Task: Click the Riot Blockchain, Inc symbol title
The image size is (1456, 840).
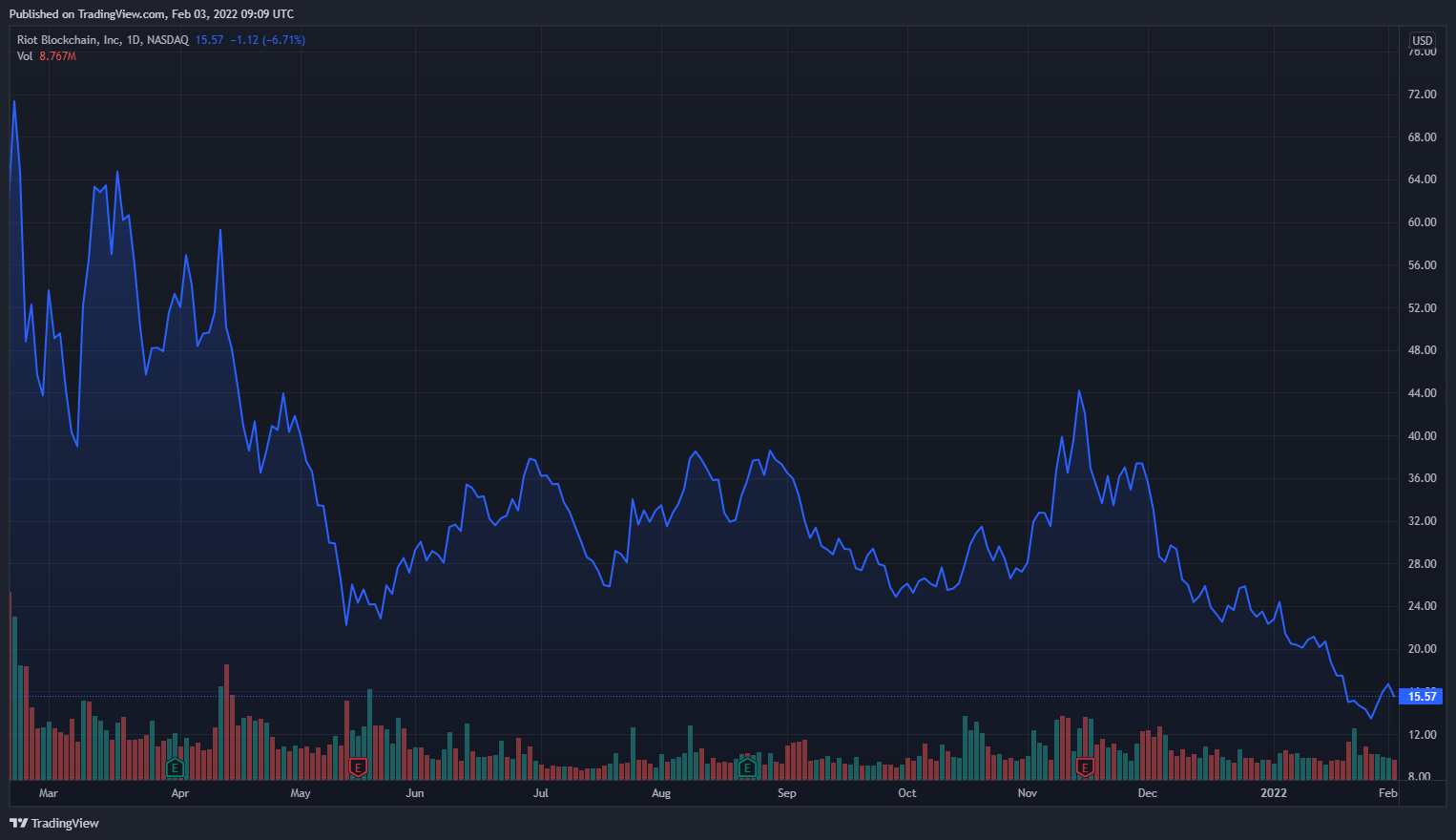Action: (x=69, y=40)
